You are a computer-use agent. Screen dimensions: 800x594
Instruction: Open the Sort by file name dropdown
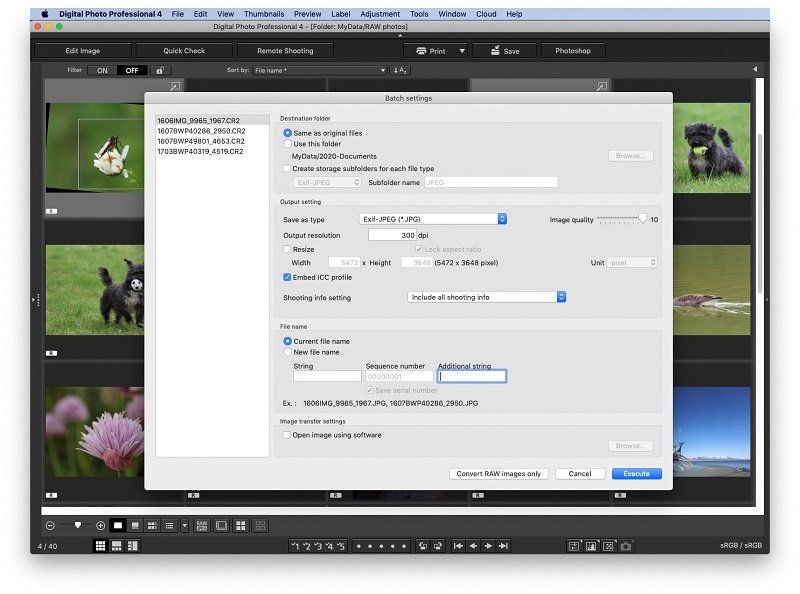tap(320, 70)
